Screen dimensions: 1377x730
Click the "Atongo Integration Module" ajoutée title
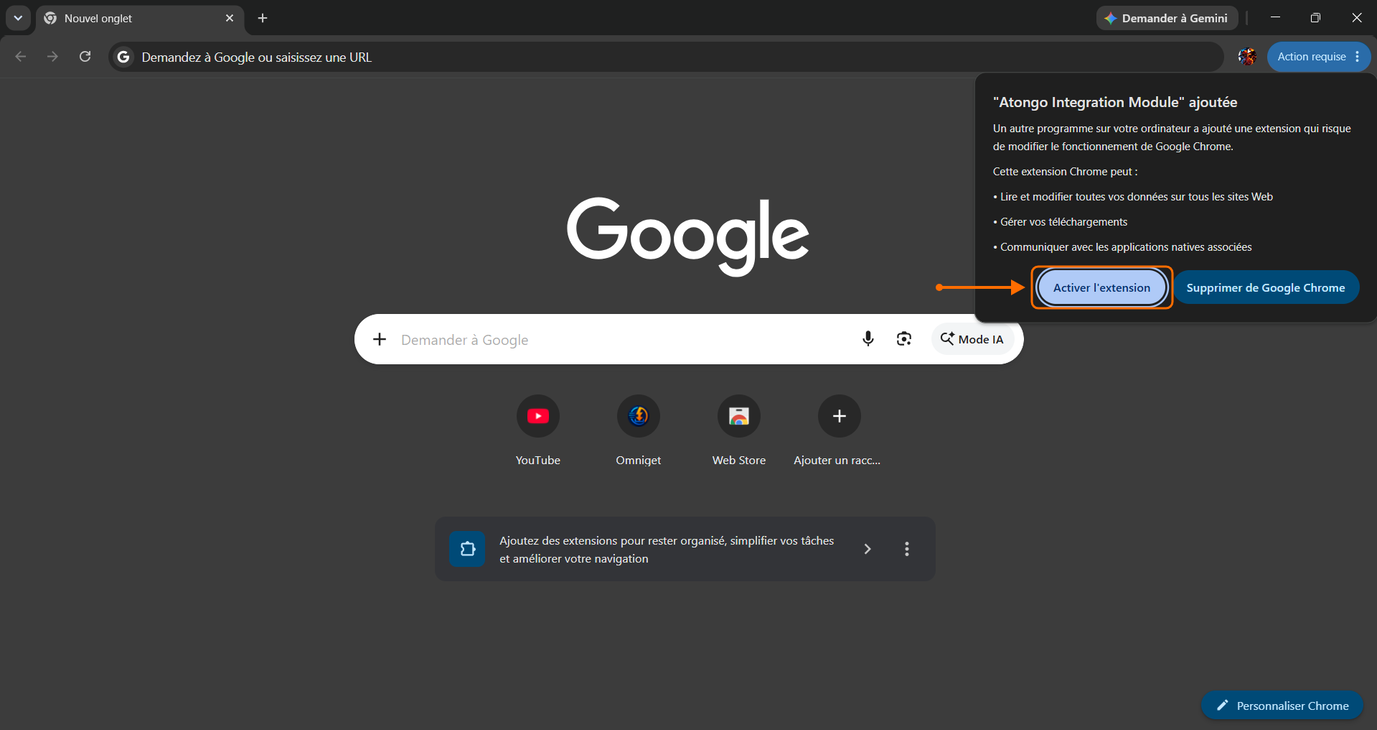(x=1115, y=102)
